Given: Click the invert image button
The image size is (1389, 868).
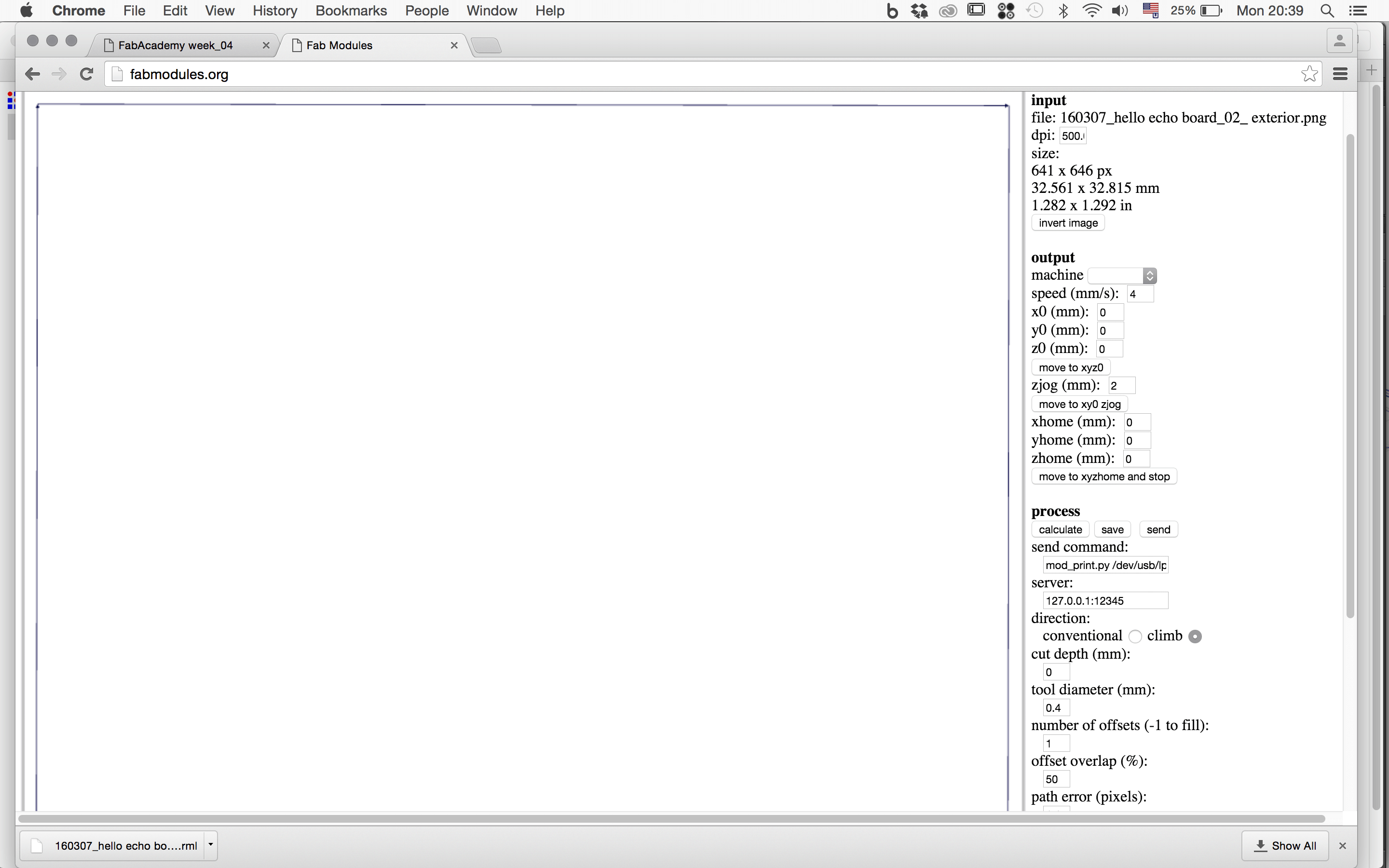Looking at the screenshot, I should click(1068, 223).
